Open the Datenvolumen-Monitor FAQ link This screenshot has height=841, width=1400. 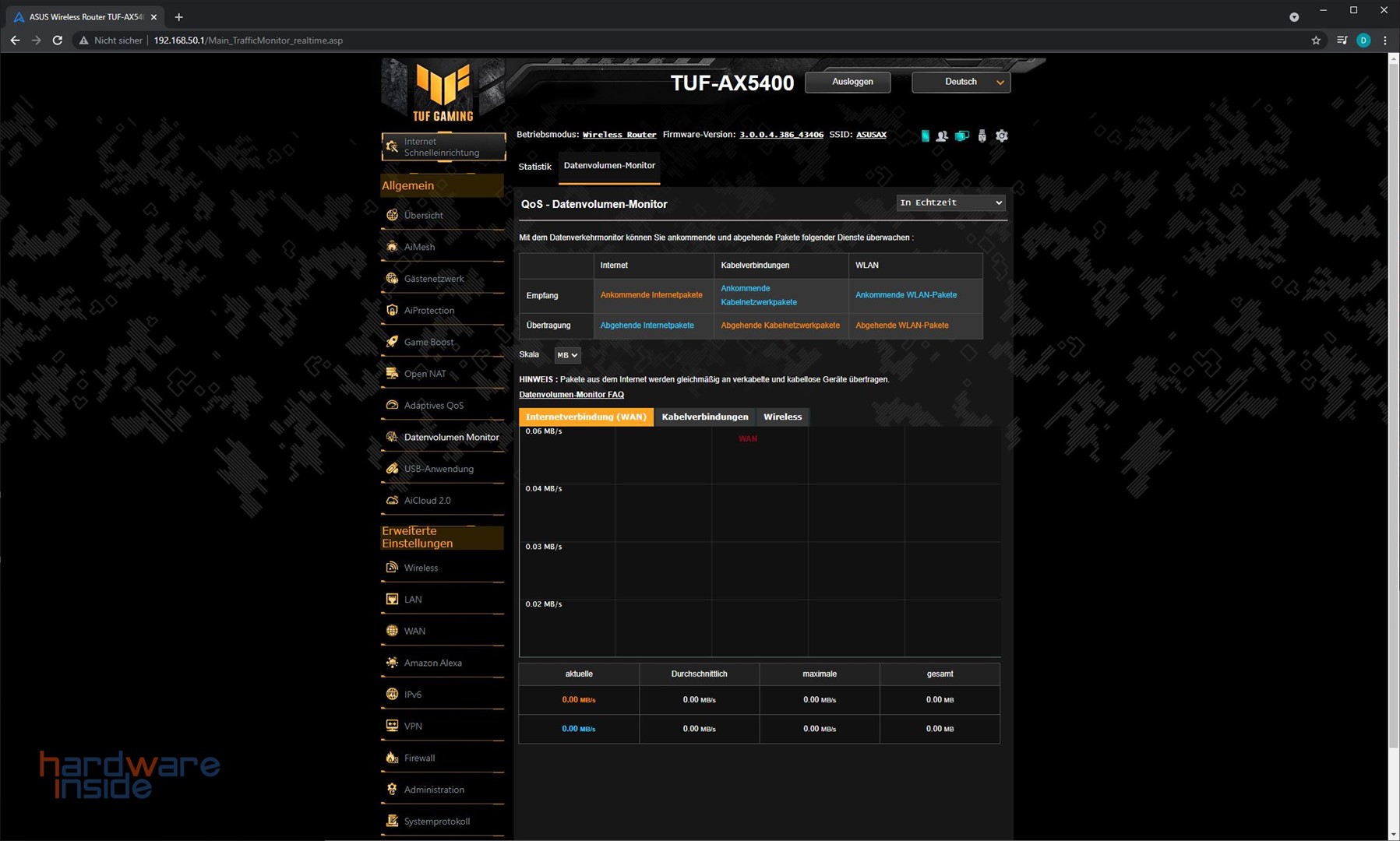[571, 395]
